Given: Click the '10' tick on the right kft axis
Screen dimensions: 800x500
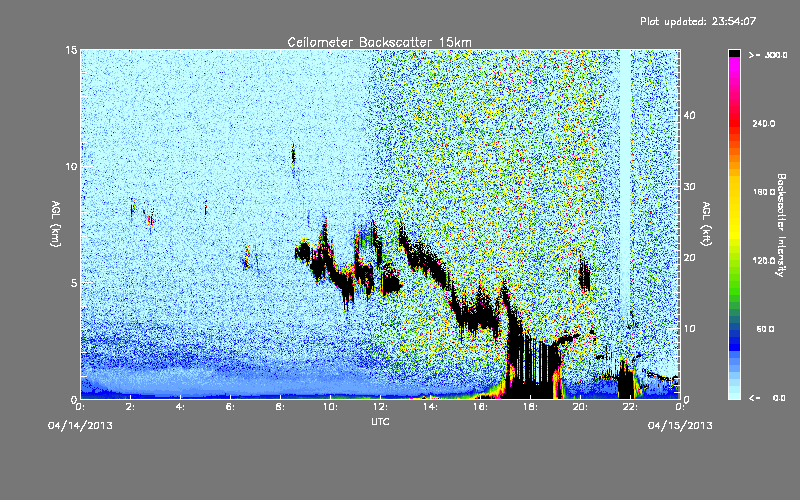Looking at the screenshot, I should (689, 329).
